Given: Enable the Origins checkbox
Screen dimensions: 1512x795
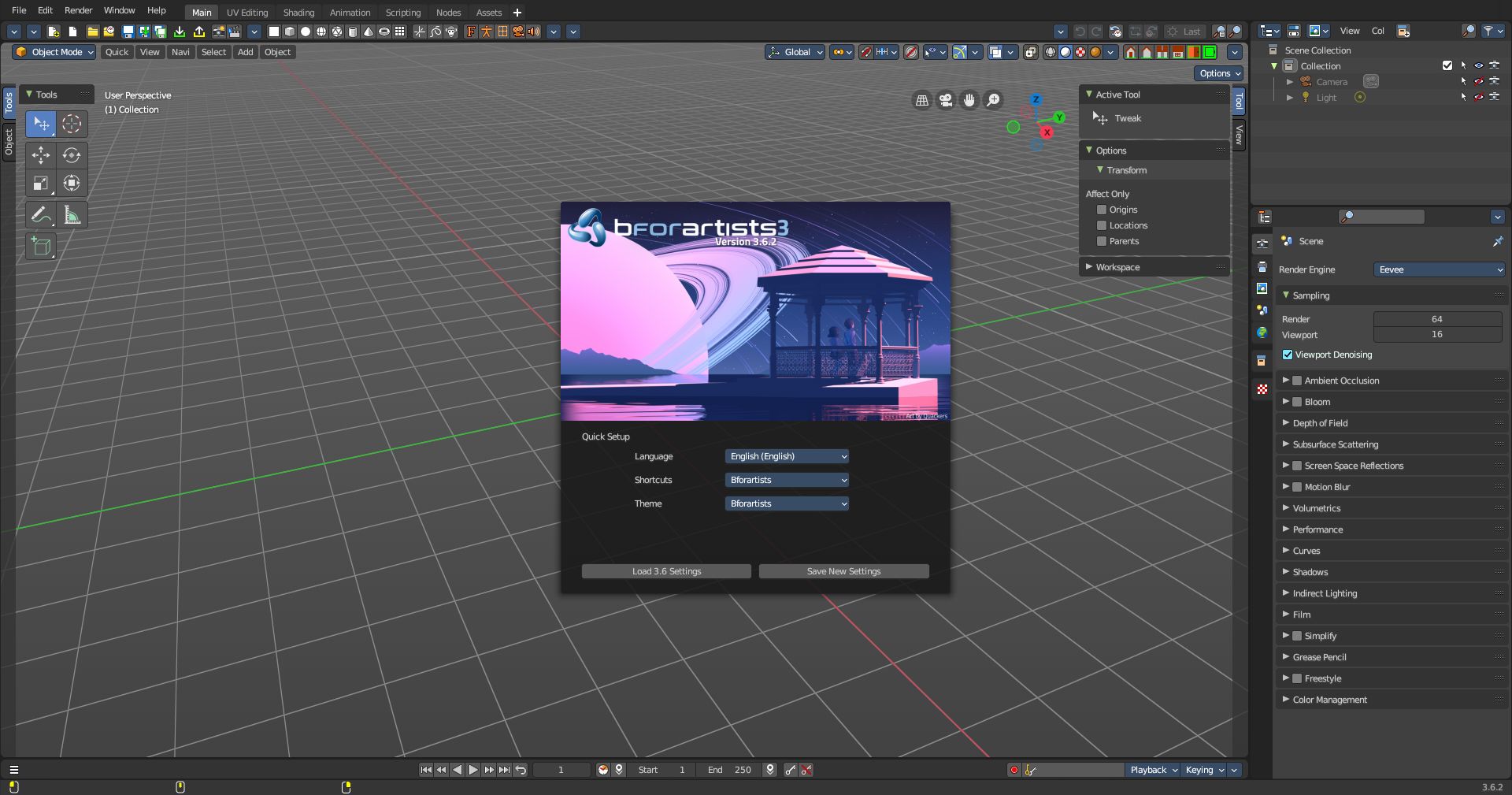Looking at the screenshot, I should (1102, 210).
